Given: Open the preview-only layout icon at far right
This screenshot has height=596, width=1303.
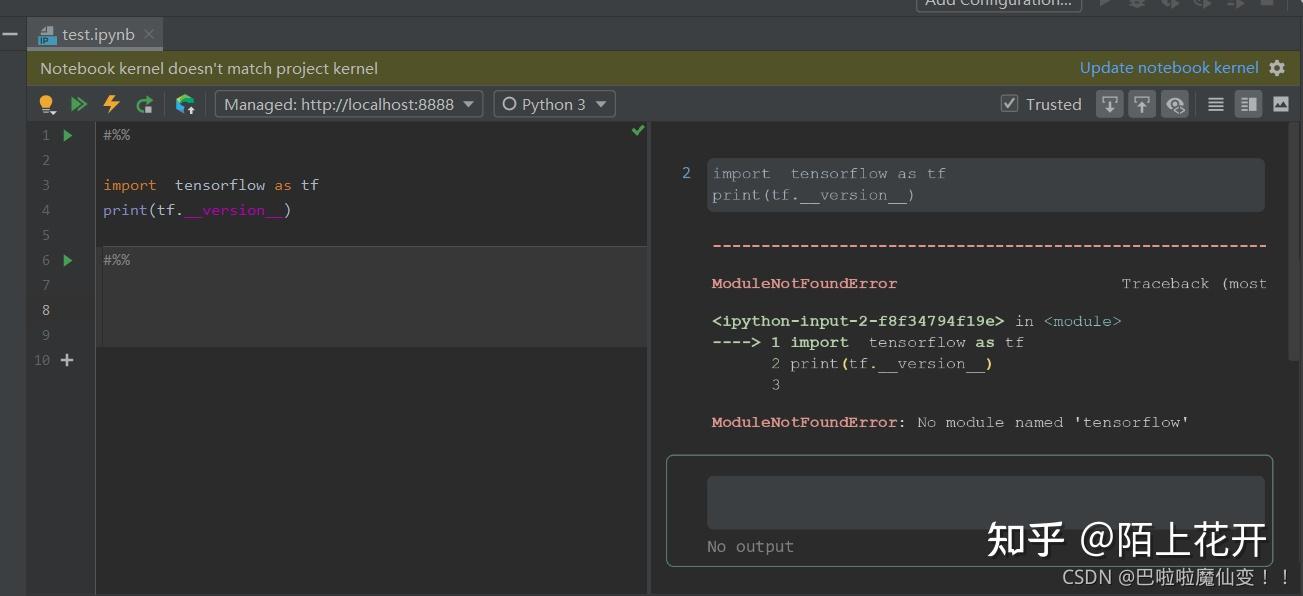Looking at the screenshot, I should coord(1281,103).
